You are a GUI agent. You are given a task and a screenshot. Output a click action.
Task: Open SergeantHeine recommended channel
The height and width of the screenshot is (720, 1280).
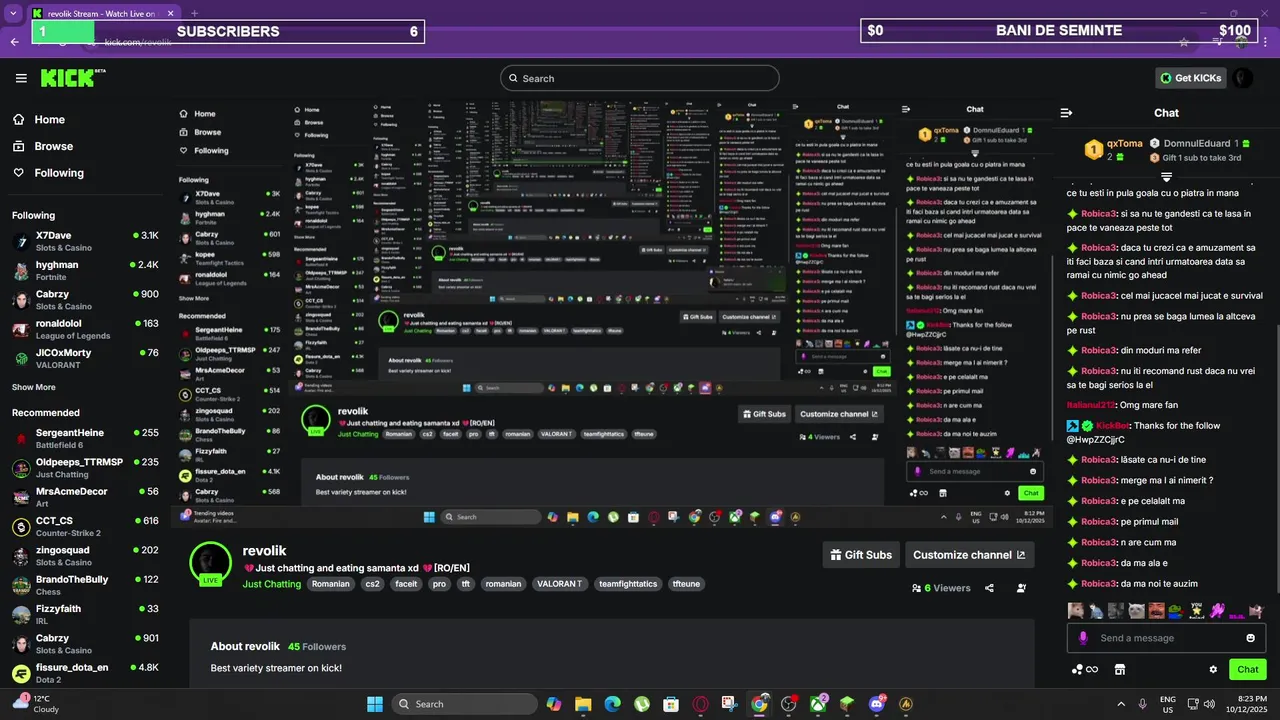[85, 438]
